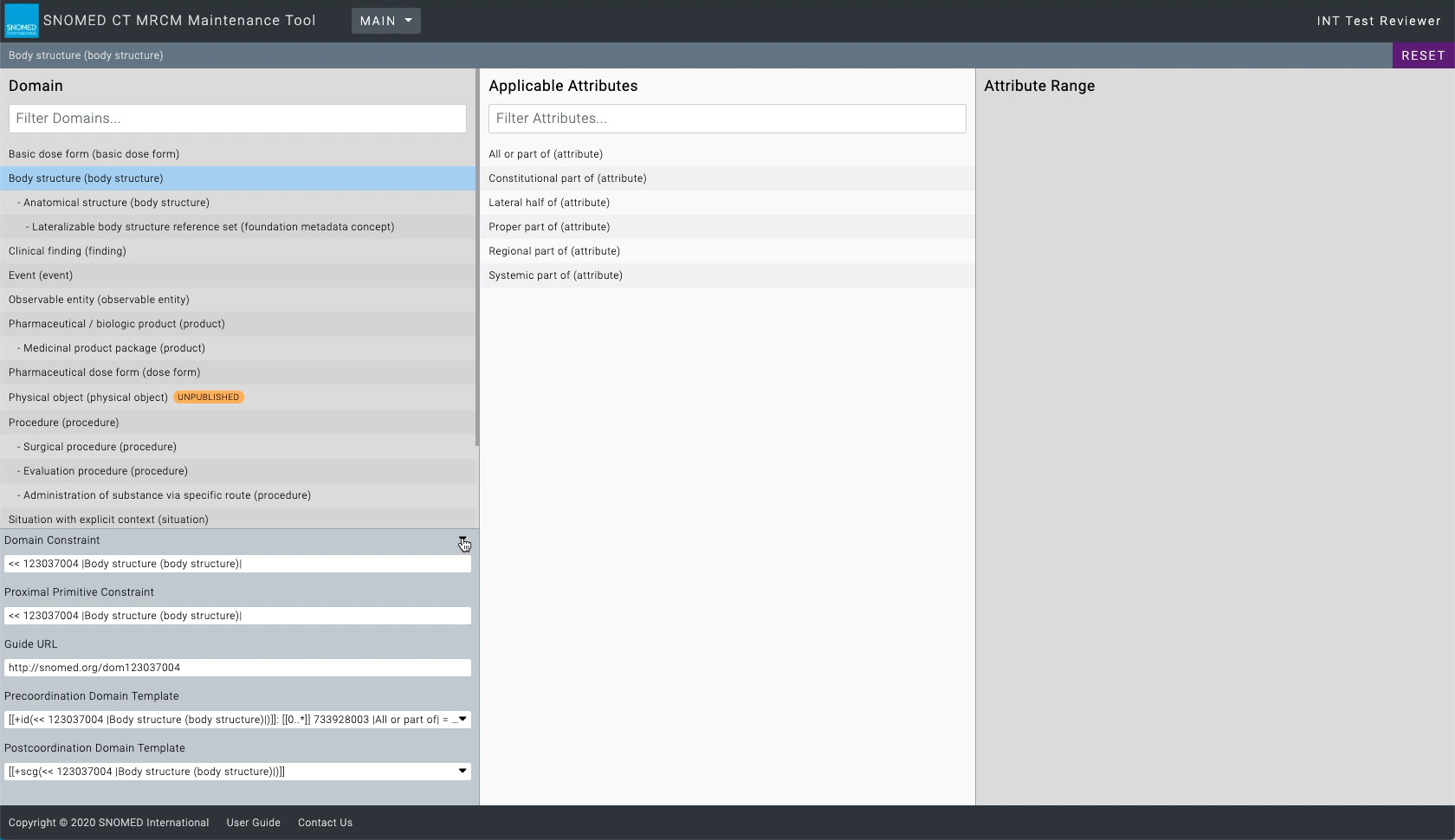Open the Contact Us link
The image size is (1455, 840).
[325, 823]
